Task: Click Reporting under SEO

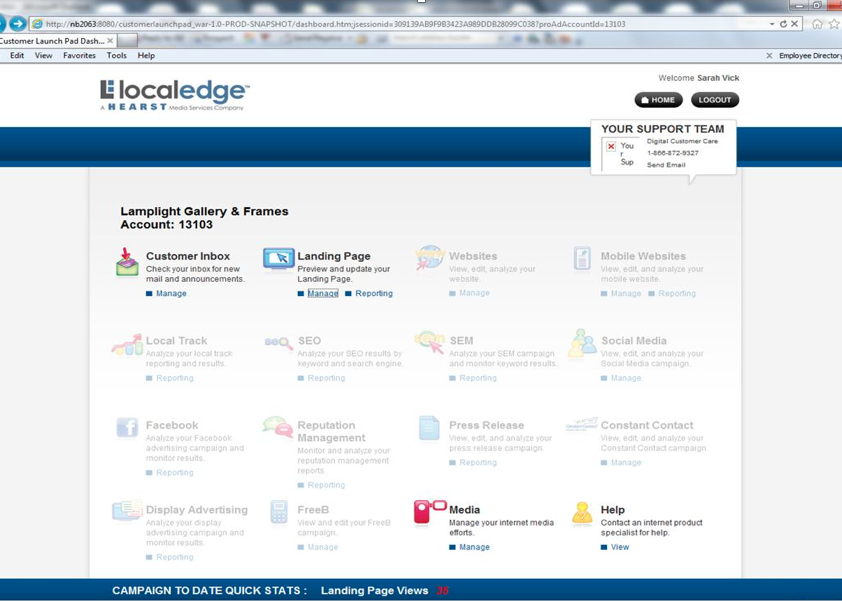Action: click(x=326, y=378)
